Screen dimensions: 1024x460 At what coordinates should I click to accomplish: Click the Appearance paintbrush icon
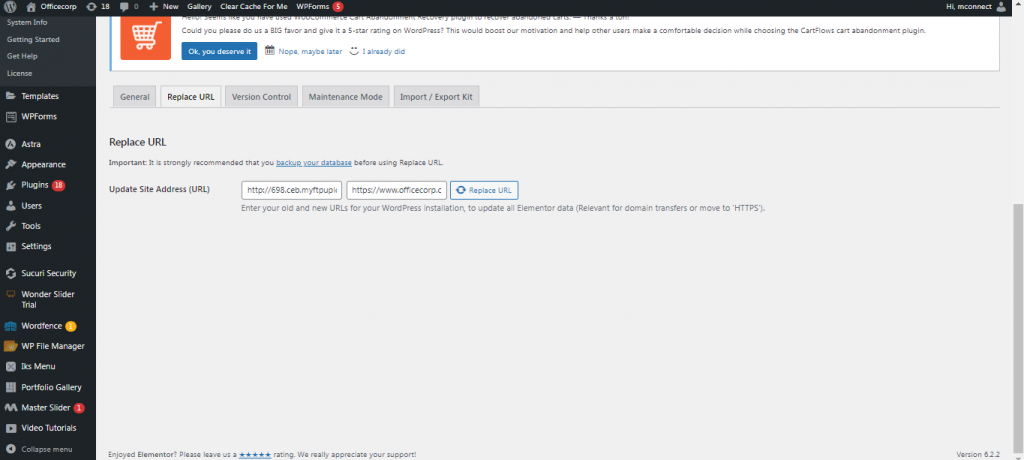point(10,164)
